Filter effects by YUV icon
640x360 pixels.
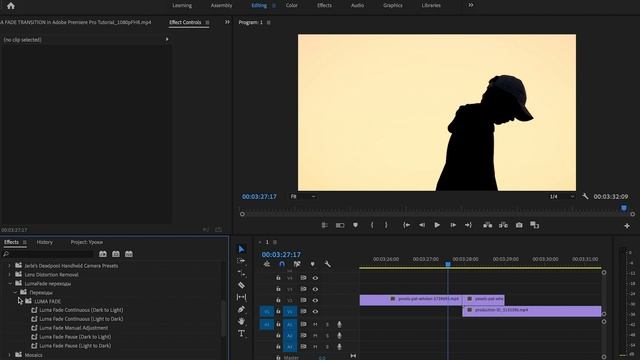(x=129, y=254)
